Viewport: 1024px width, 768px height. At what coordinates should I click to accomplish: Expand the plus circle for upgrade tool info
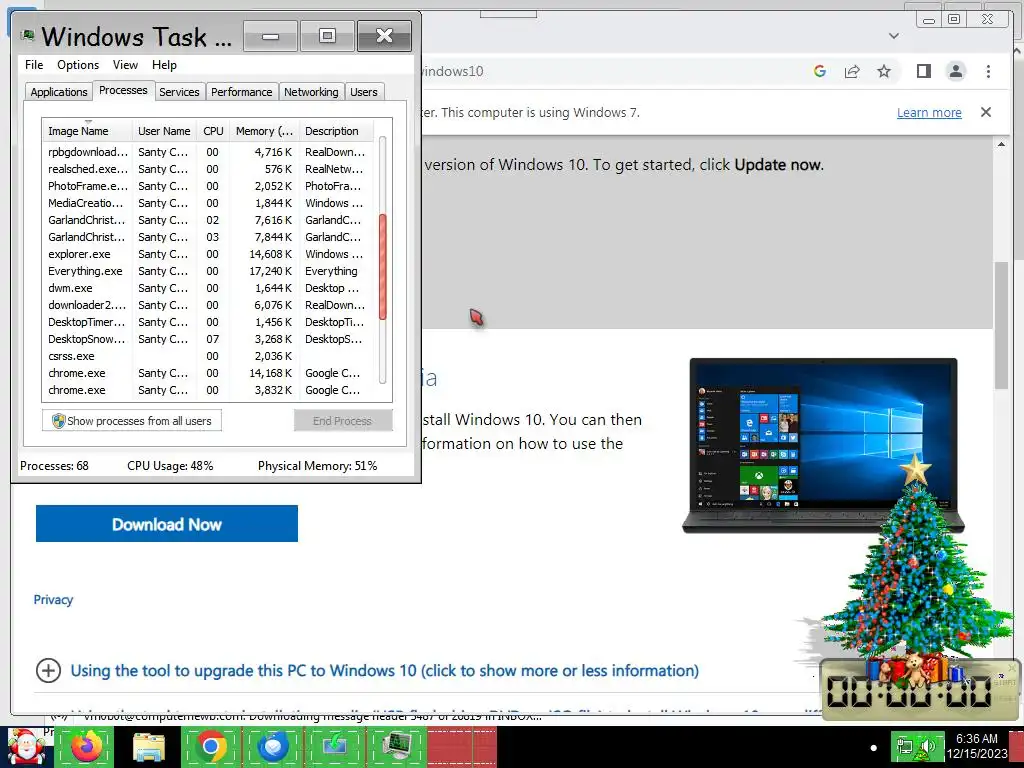click(48, 671)
